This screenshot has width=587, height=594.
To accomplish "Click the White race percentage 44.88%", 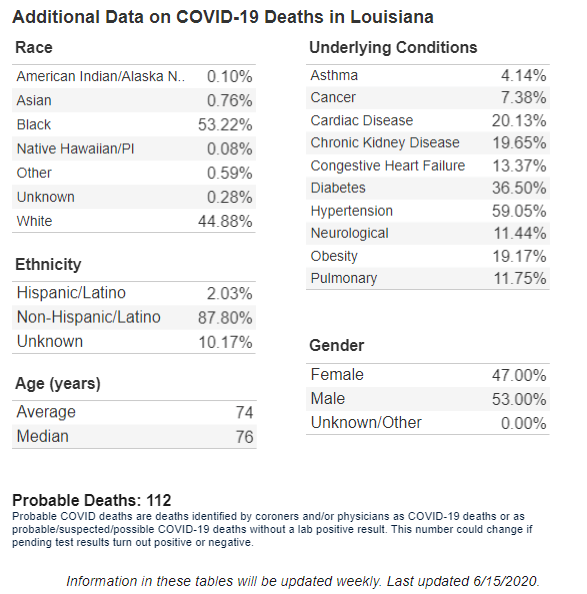I will 225,221.
